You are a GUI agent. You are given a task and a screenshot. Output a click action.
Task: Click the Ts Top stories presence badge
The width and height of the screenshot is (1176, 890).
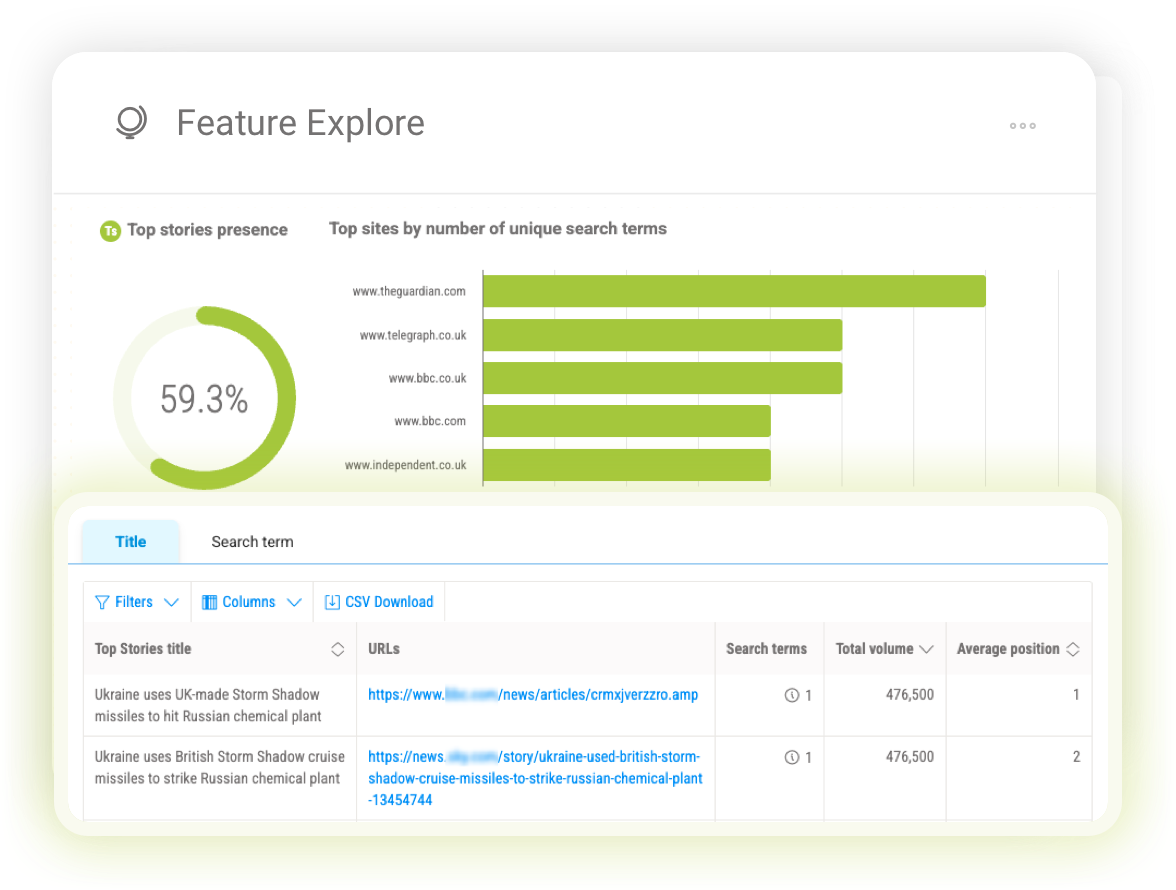(110, 230)
